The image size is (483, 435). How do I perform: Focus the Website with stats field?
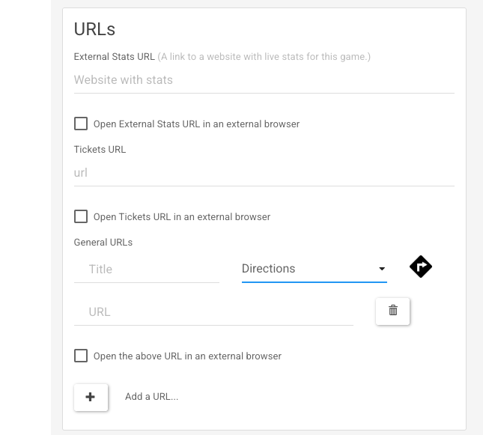(x=264, y=80)
